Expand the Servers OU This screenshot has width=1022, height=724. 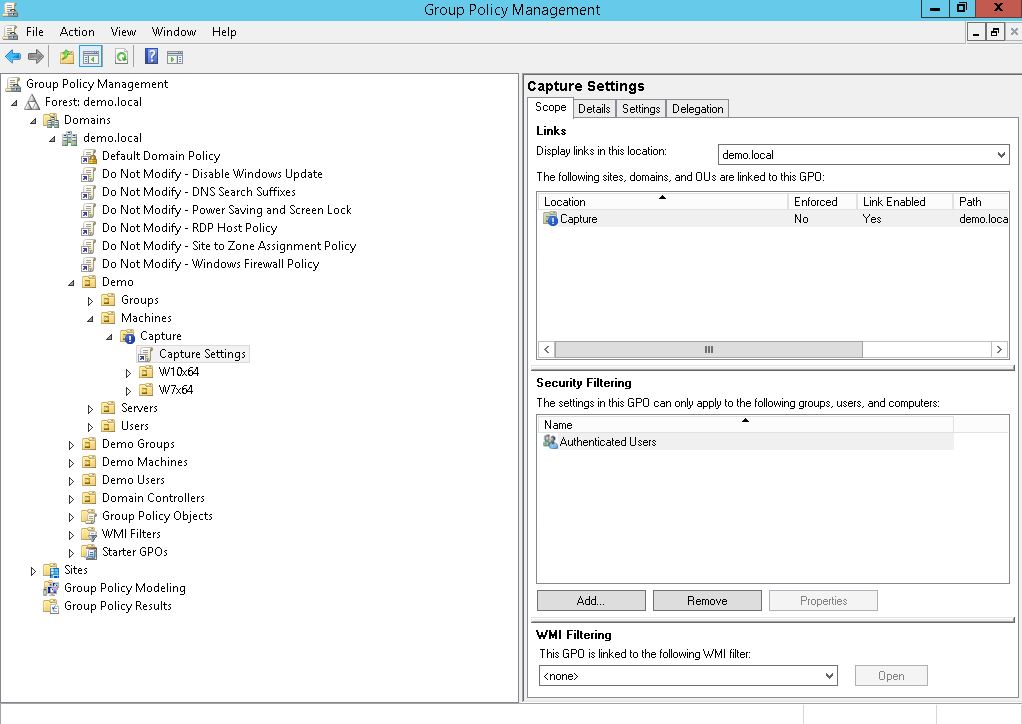coord(91,409)
